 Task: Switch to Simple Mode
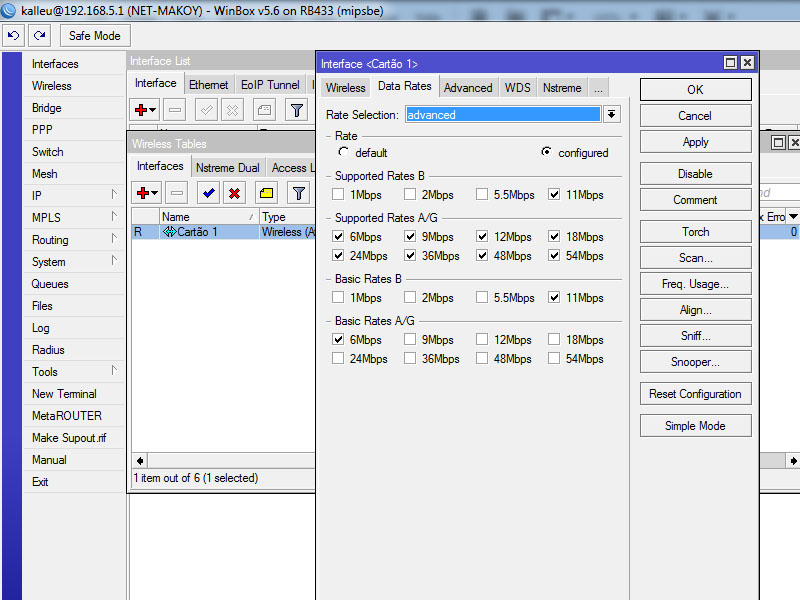click(695, 426)
